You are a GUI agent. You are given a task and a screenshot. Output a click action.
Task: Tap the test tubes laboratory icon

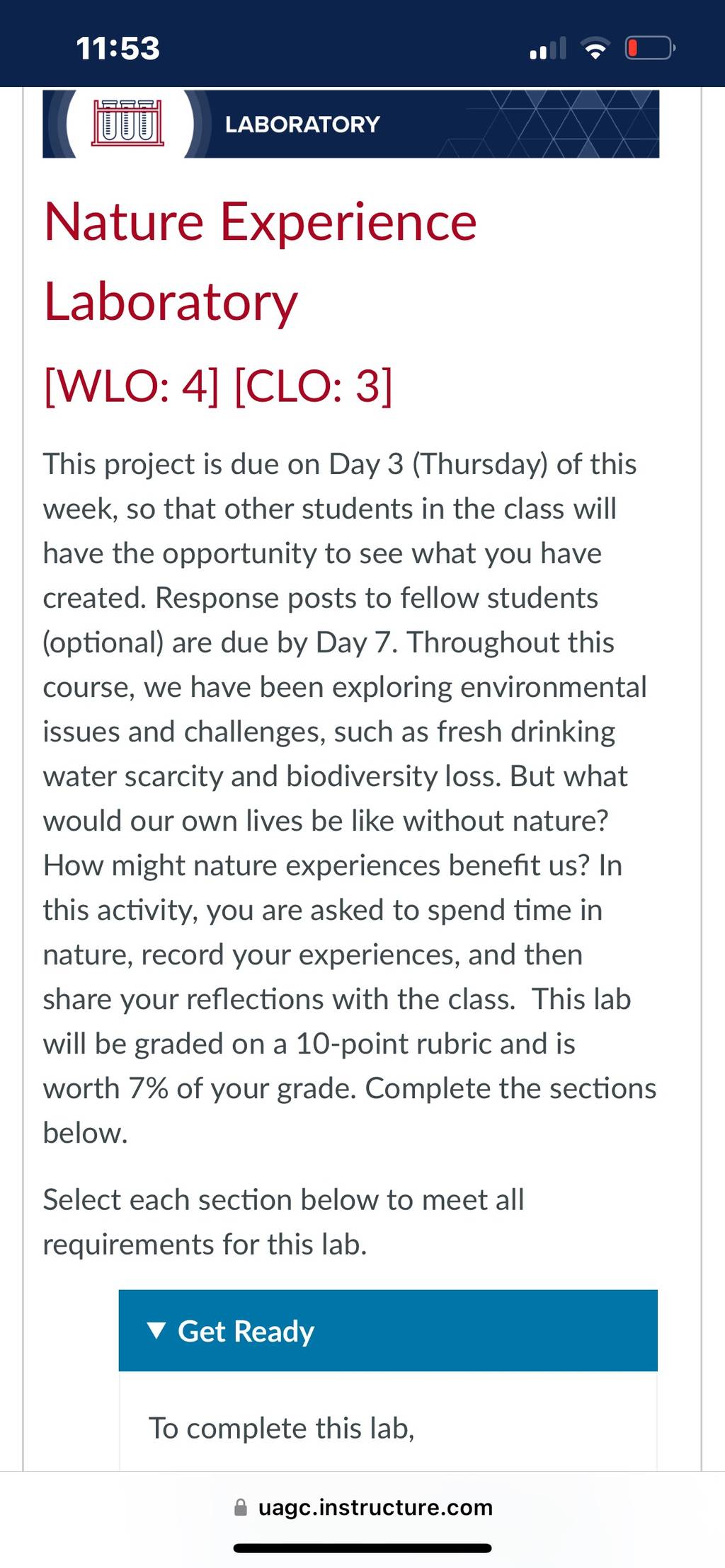[127, 123]
